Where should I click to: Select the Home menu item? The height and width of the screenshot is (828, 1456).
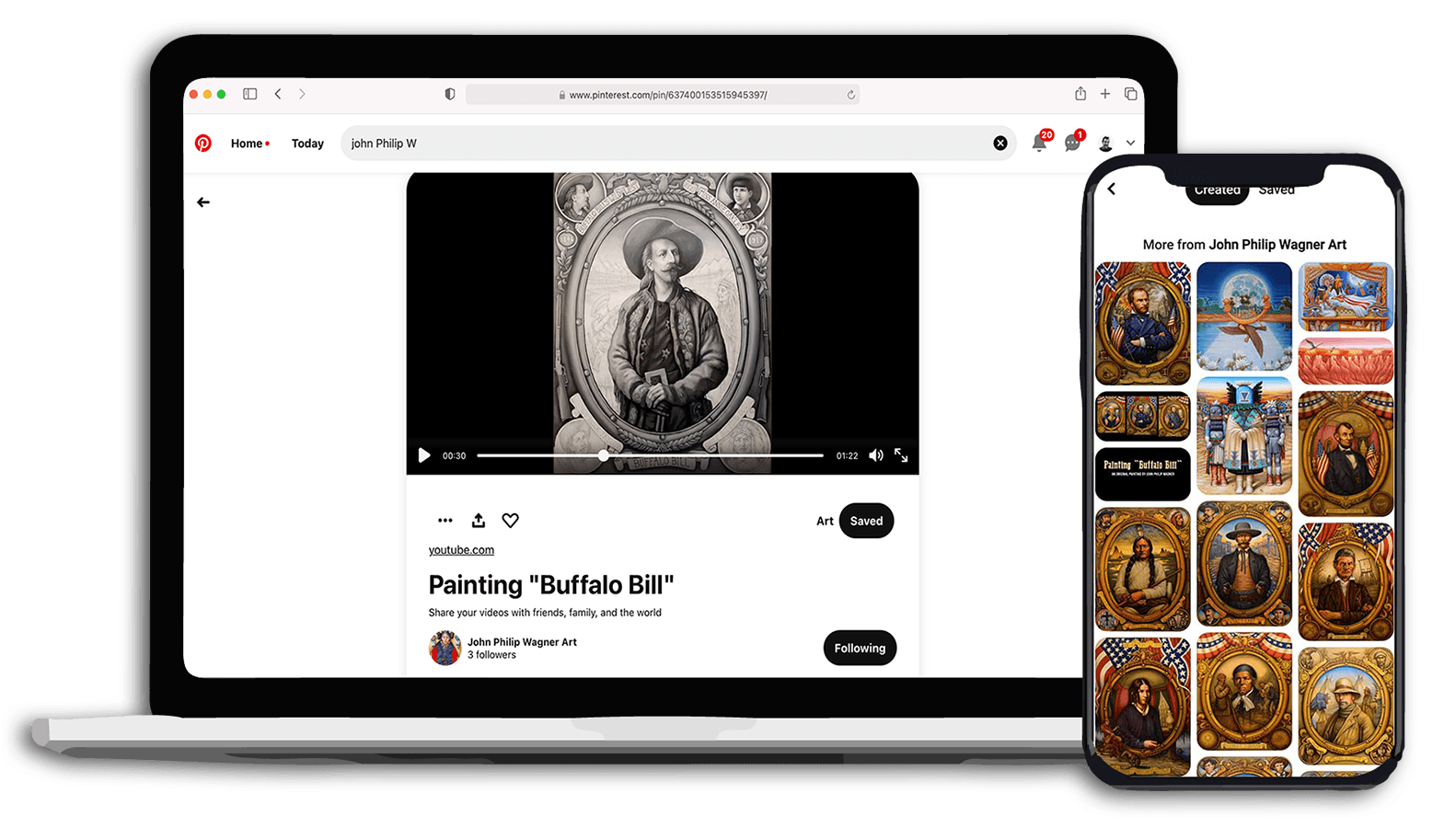point(247,144)
